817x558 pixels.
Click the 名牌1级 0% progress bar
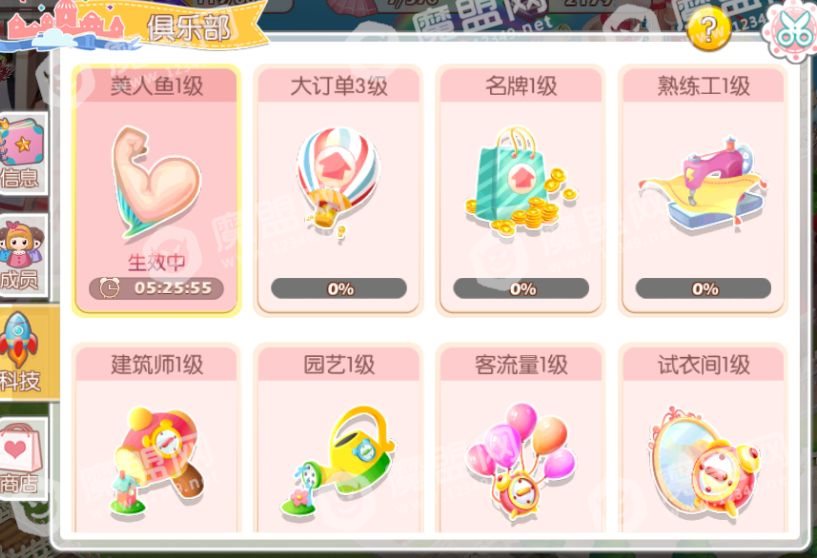pyautogui.click(x=521, y=288)
